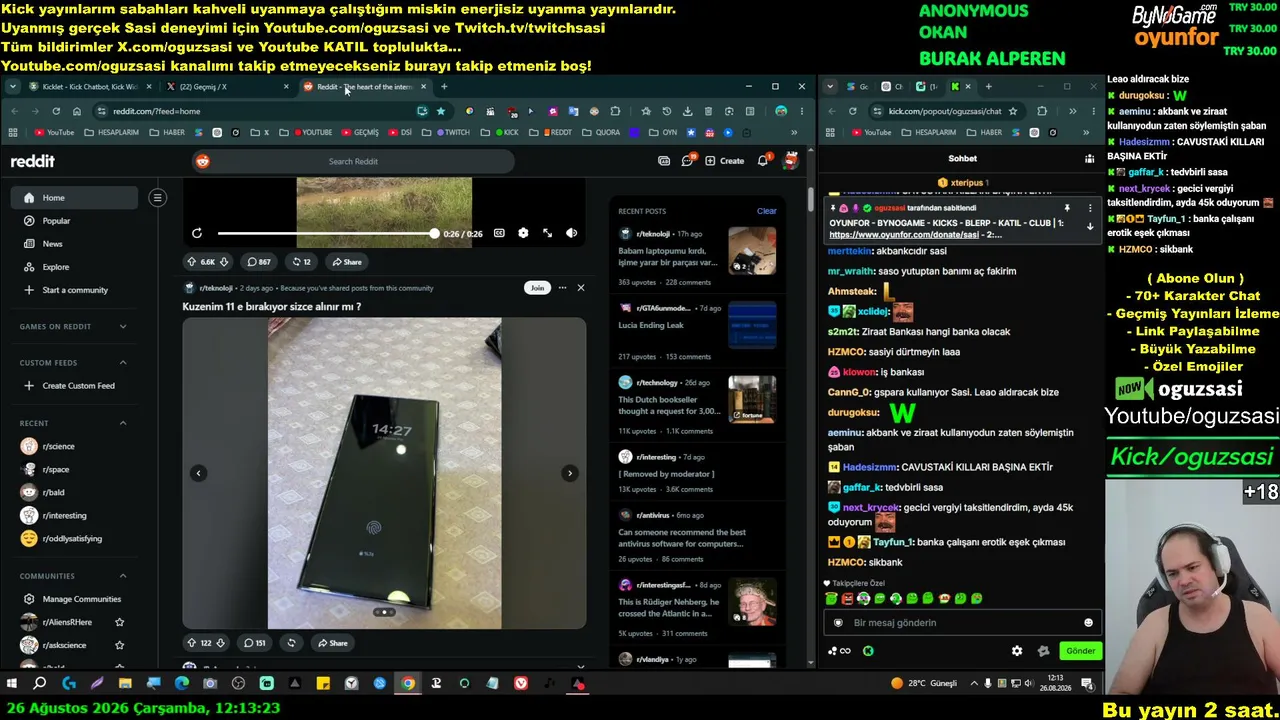
Task: Open Reddit notifications bell
Action: (763, 161)
